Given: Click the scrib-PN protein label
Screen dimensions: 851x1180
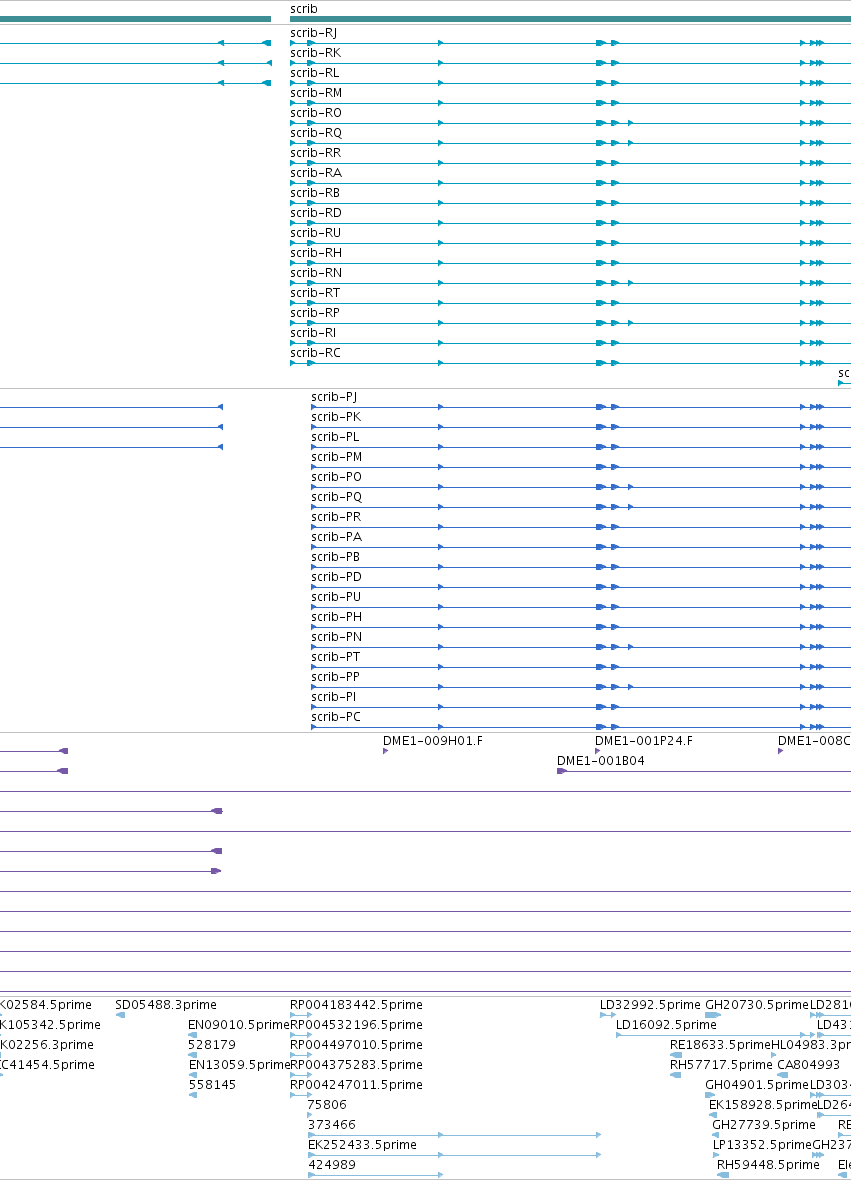Looking at the screenshot, I should click(336, 637).
